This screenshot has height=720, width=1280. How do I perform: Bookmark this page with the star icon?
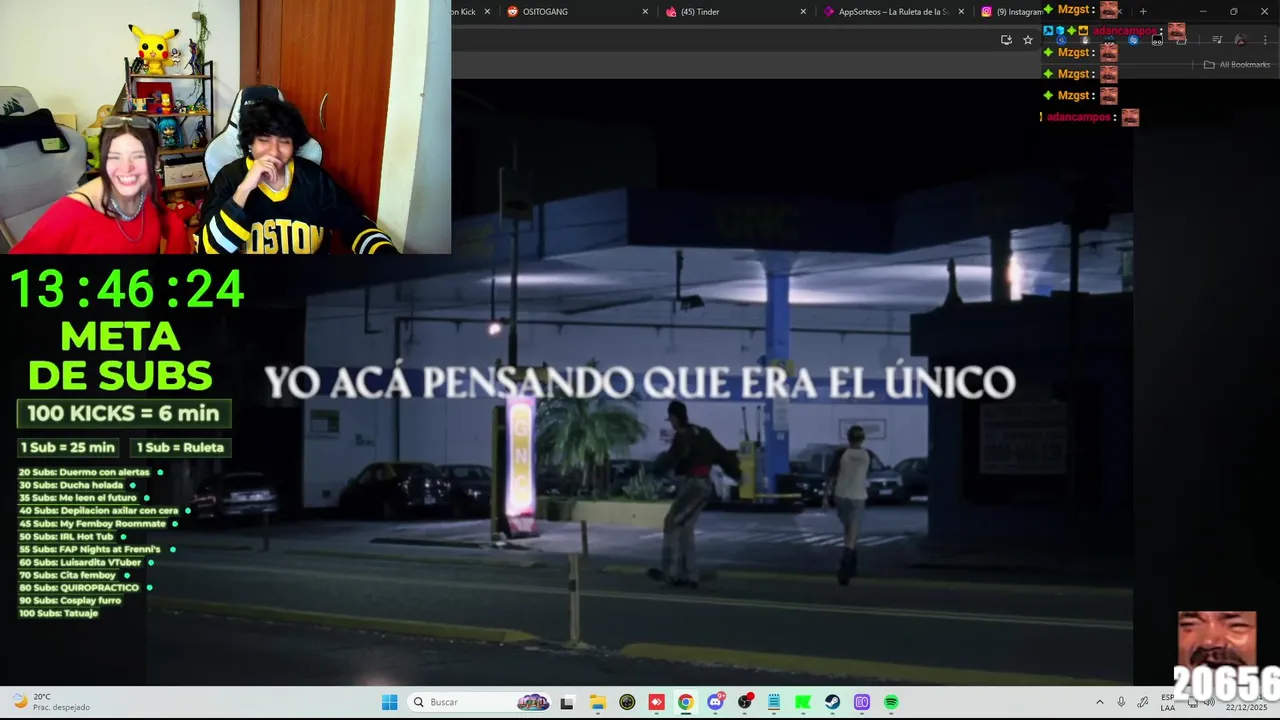pos(1028,40)
